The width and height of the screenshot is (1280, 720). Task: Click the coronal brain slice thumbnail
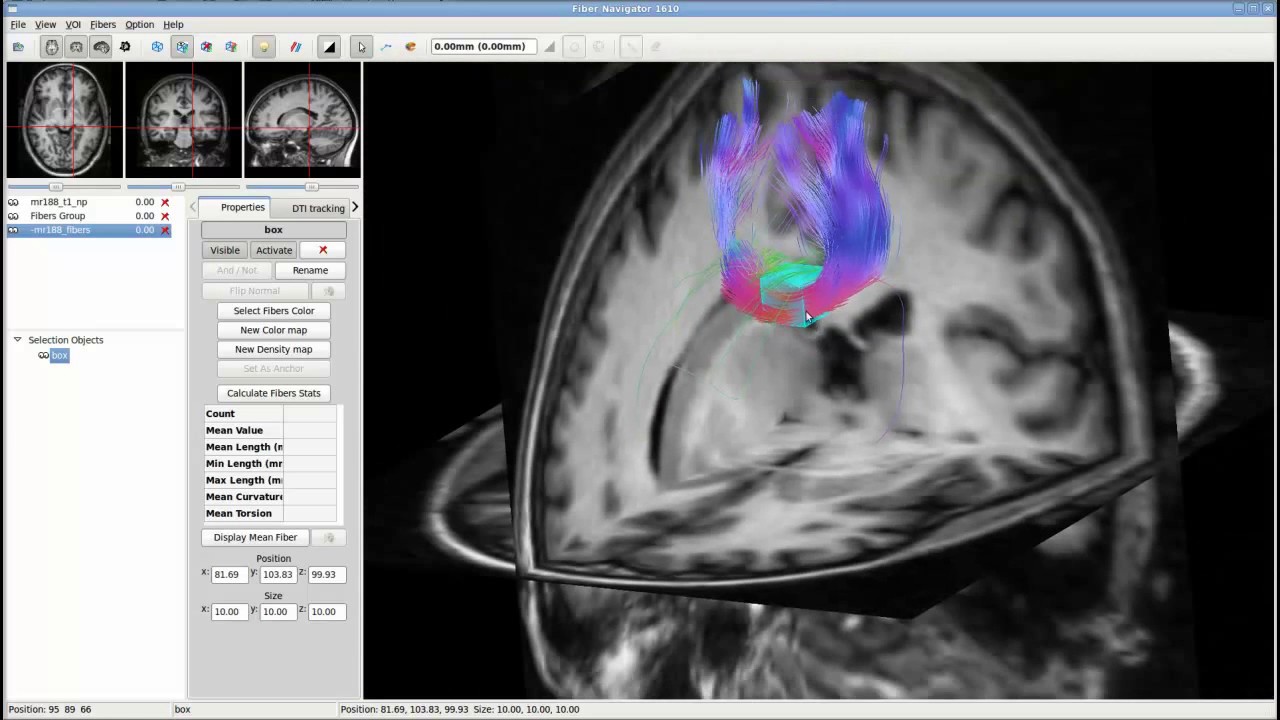pos(183,120)
